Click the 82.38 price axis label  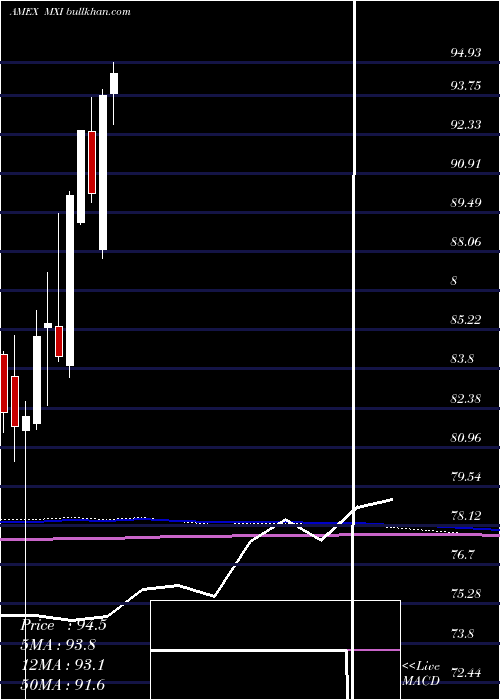point(466,399)
